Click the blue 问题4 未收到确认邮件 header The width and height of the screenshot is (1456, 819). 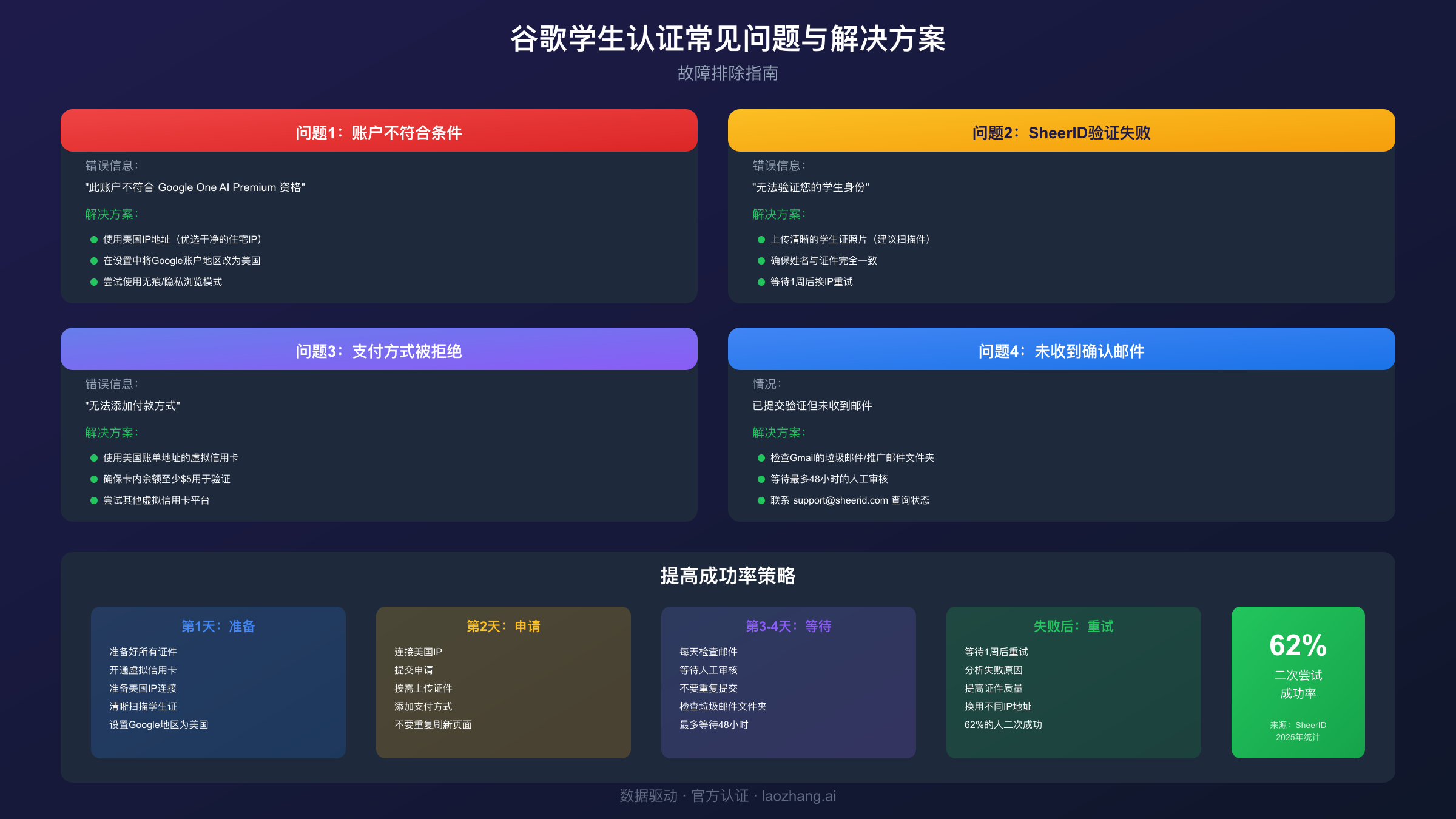coord(1061,350)
